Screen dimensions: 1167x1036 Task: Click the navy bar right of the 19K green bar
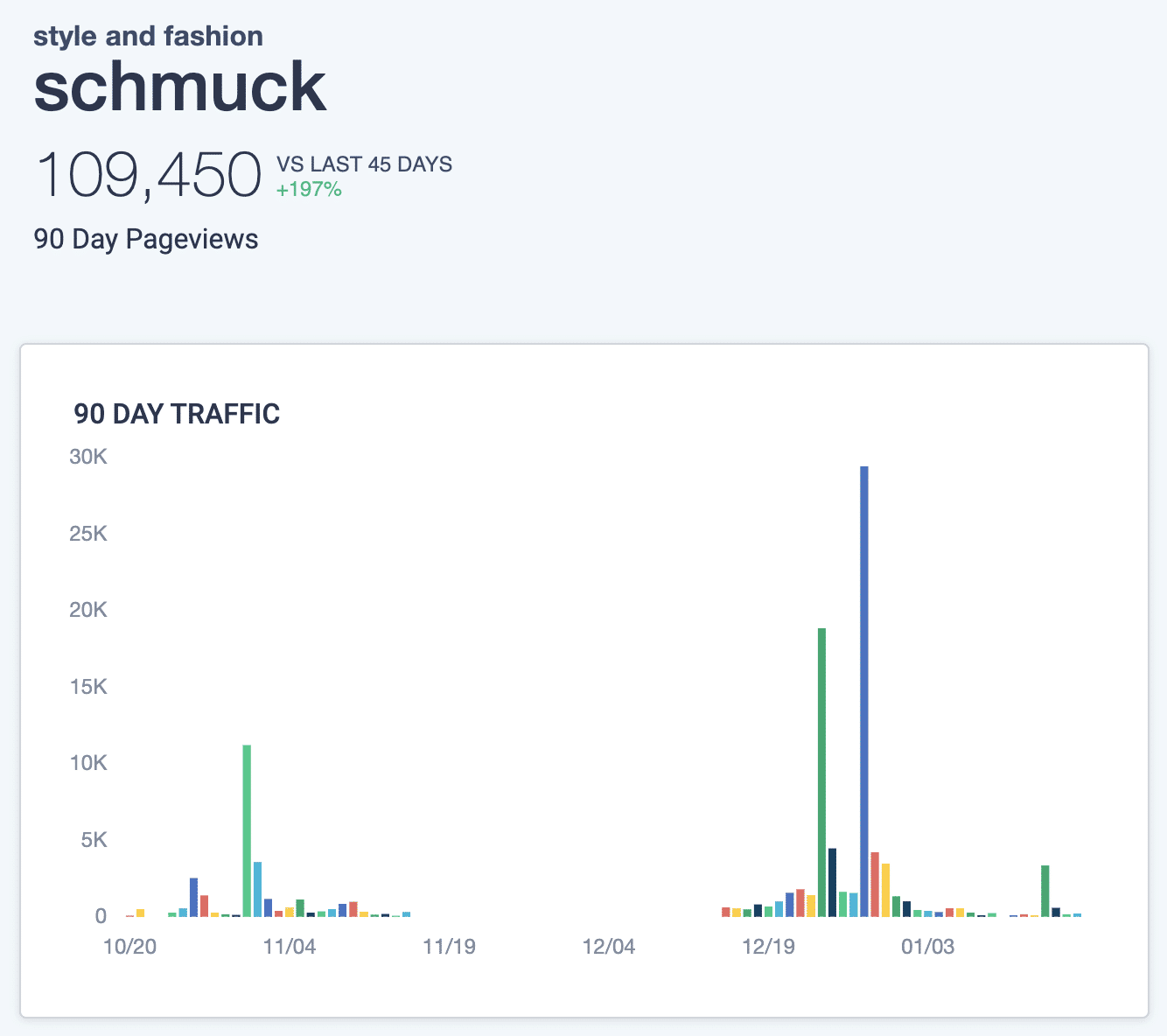tap(833, 883)
